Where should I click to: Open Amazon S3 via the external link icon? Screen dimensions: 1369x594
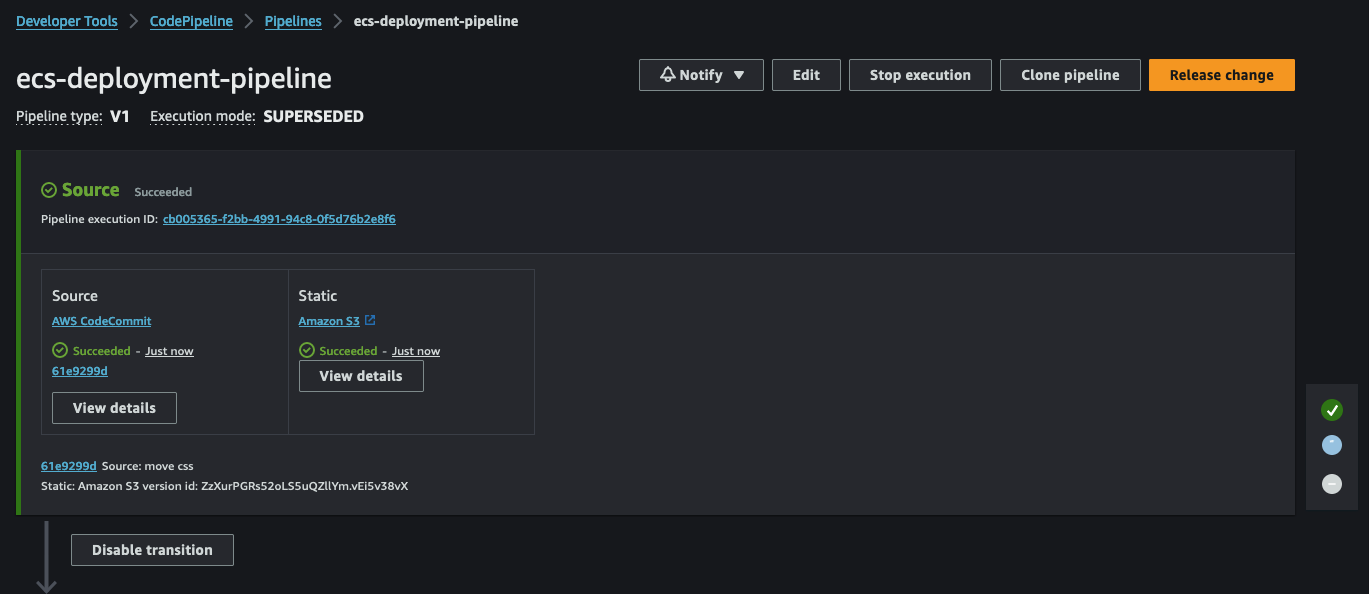(x=371, y=320)
